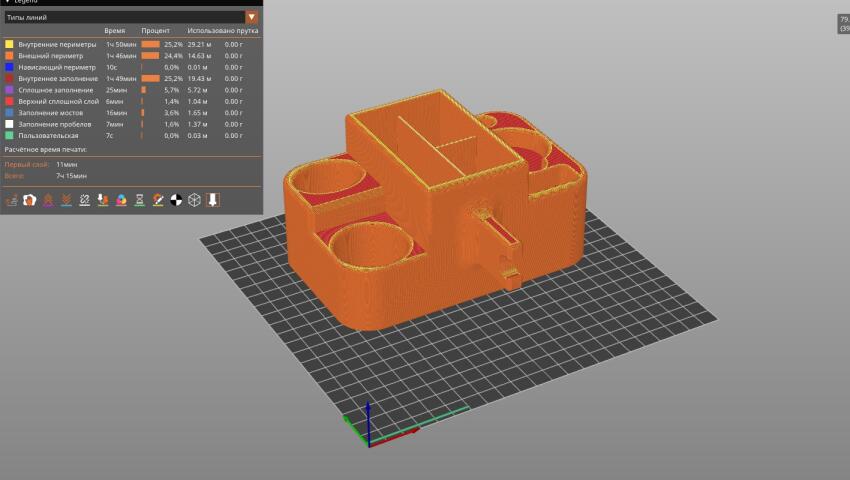Hide Внутренние периметры line type
Image resolution: width=850 pixels, height=480 pixels.
[x=132, y=44]
